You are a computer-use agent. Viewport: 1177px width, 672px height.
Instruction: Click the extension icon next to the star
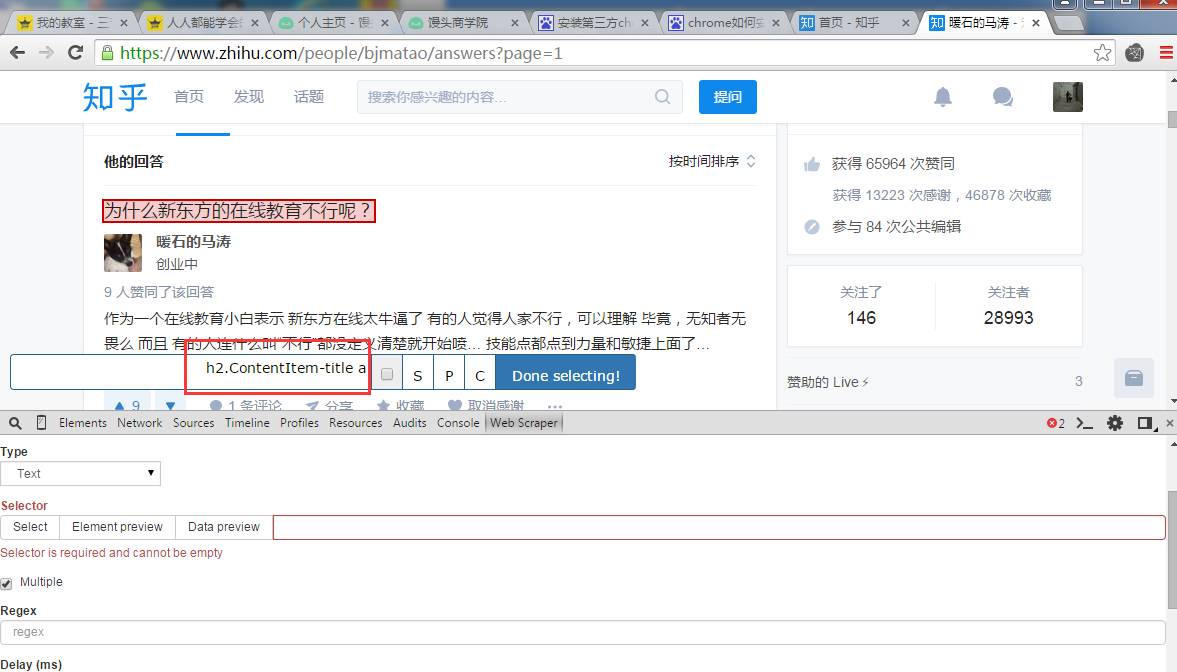(x=1135, y=53)
